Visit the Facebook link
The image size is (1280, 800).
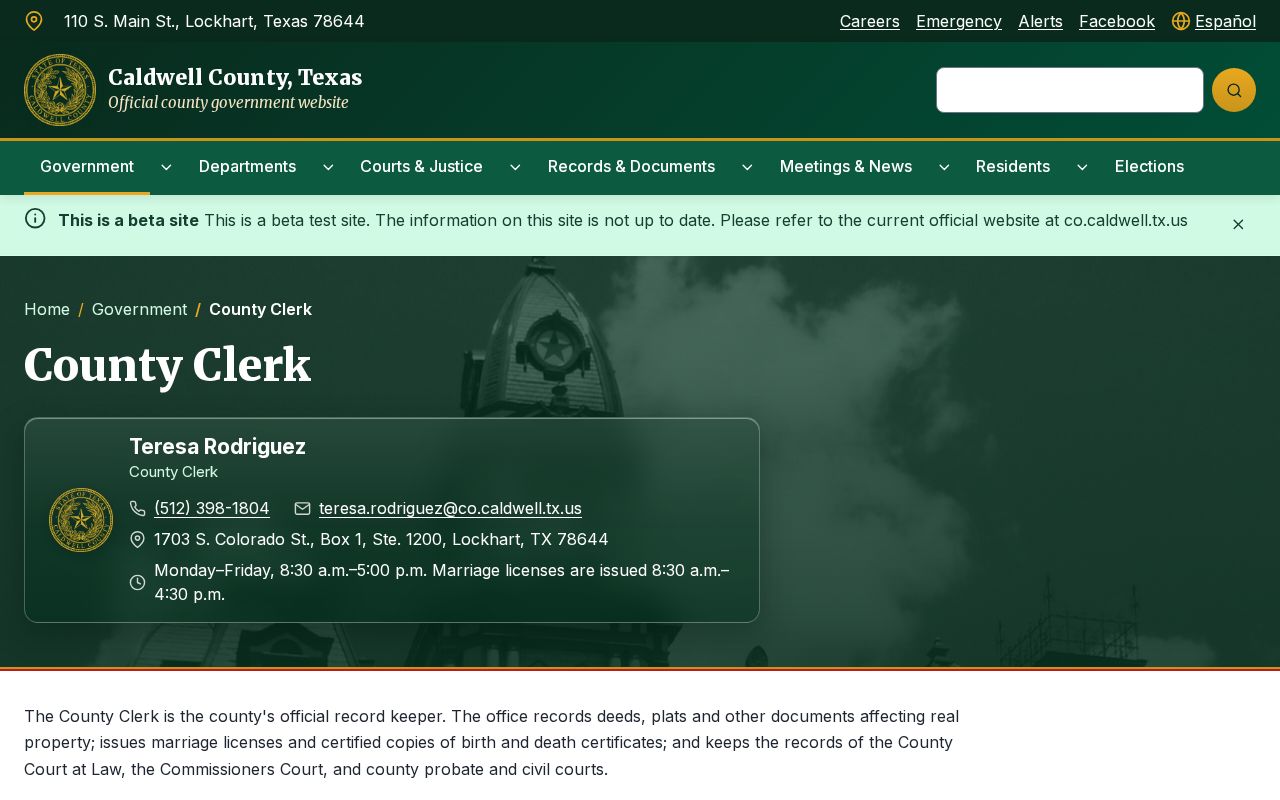(1117, 21)
